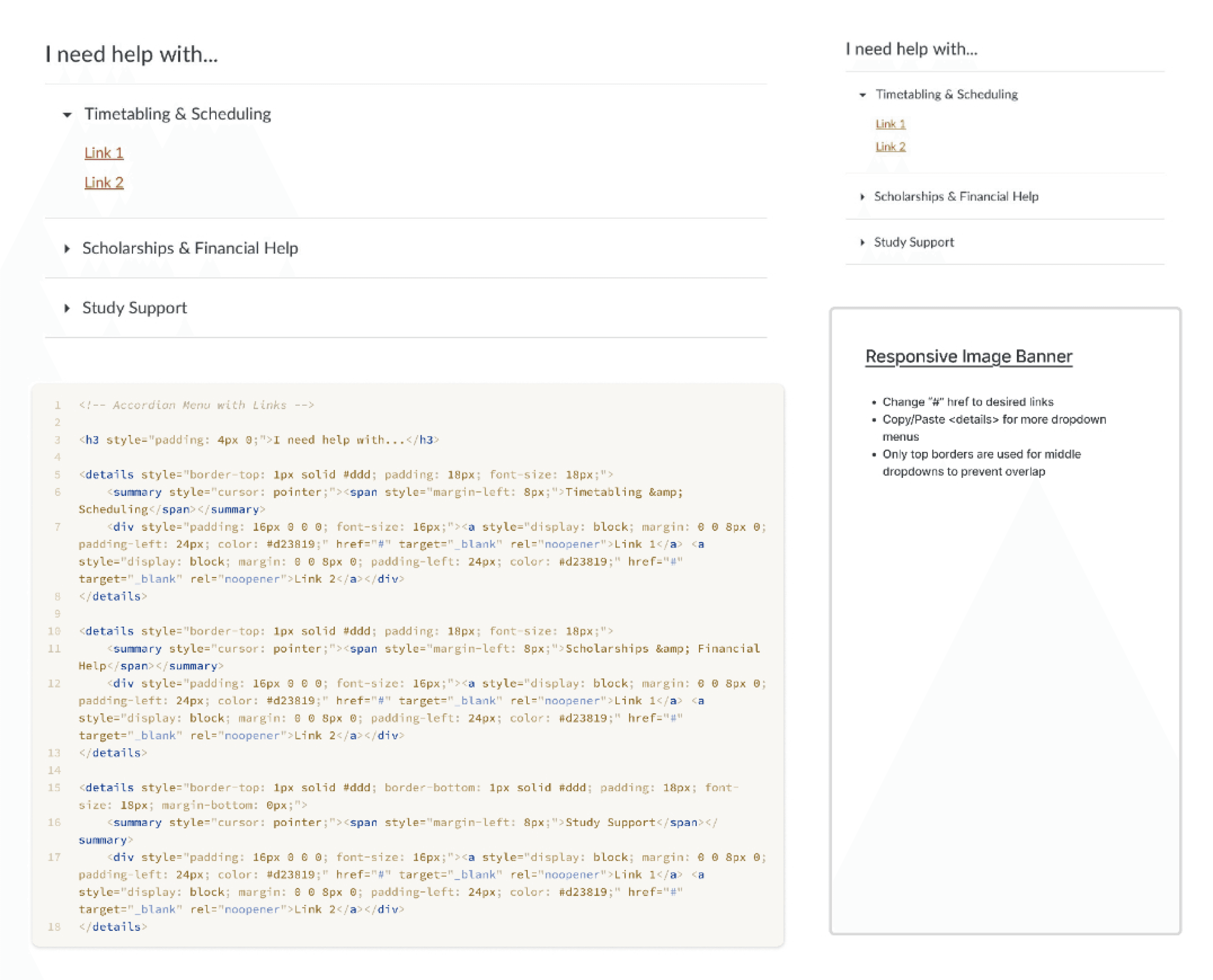This screenshot has height=980, width=1213.
Task: Select the Scholarships & Financial Help summary label
Action: pyautogui.click(x=191, y=248)
